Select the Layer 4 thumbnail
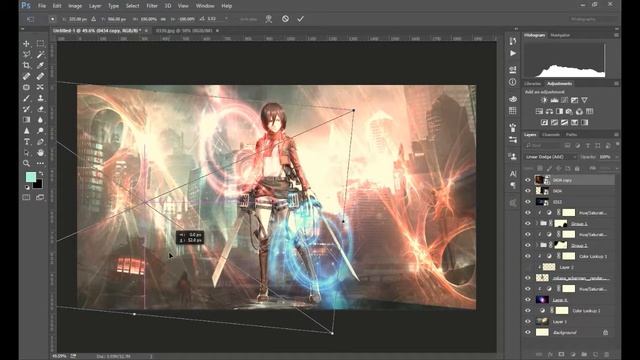Image resolution: width=640 pixels, height=360 pixels. tap(542, 300)
